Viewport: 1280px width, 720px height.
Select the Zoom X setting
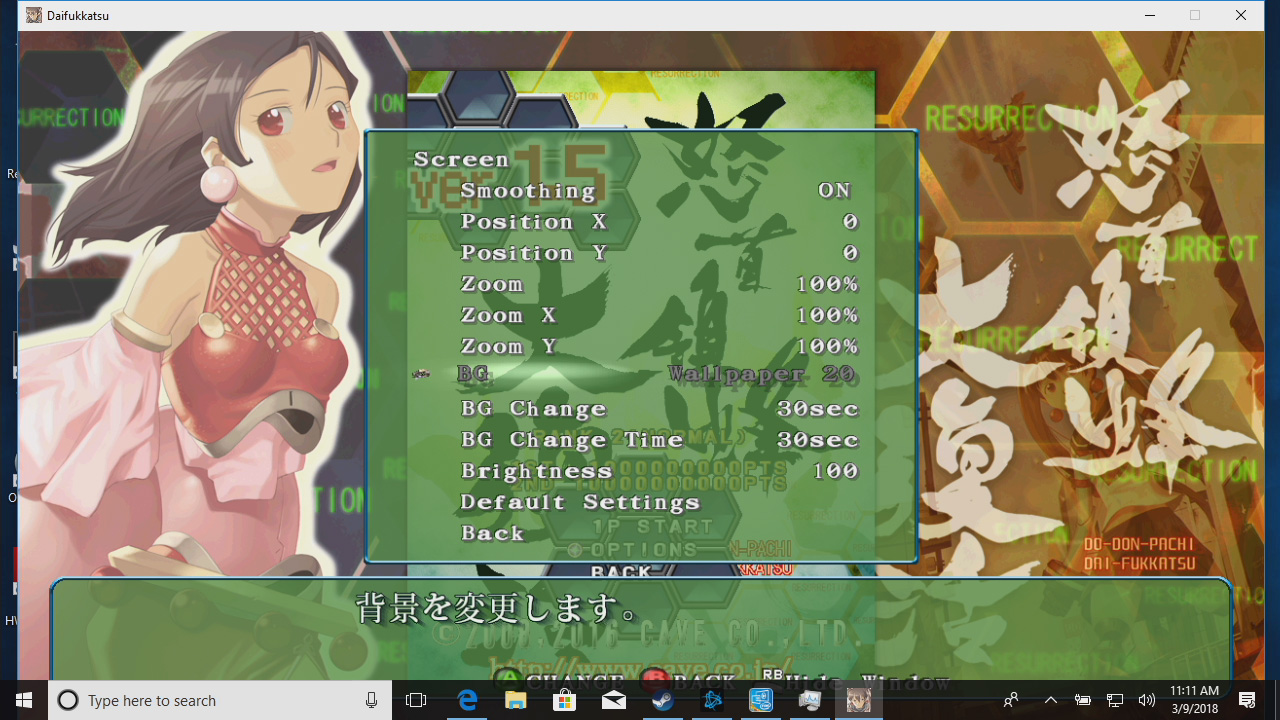coord(508,315)
